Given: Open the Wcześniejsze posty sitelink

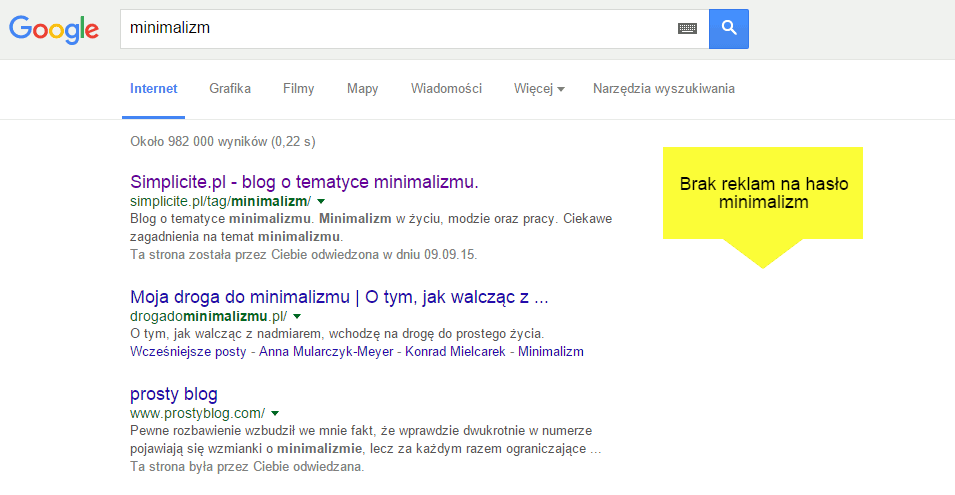Looking at the screenshot, I should (x=188, y=352).
